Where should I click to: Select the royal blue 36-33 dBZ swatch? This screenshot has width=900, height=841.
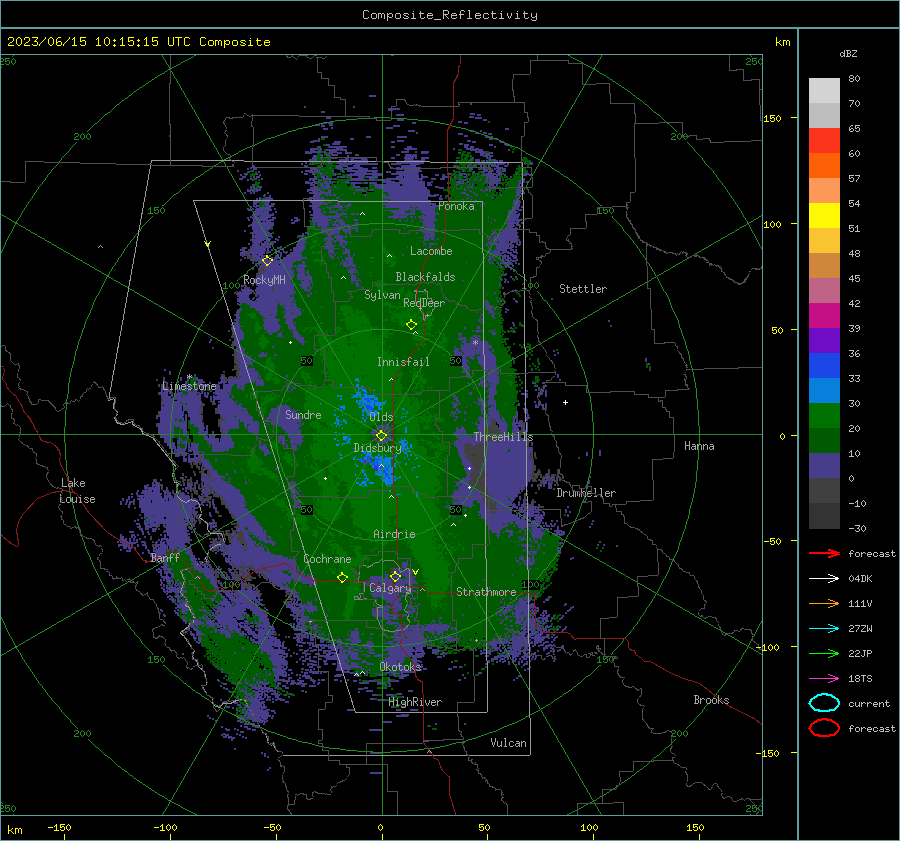pos(824,366)
